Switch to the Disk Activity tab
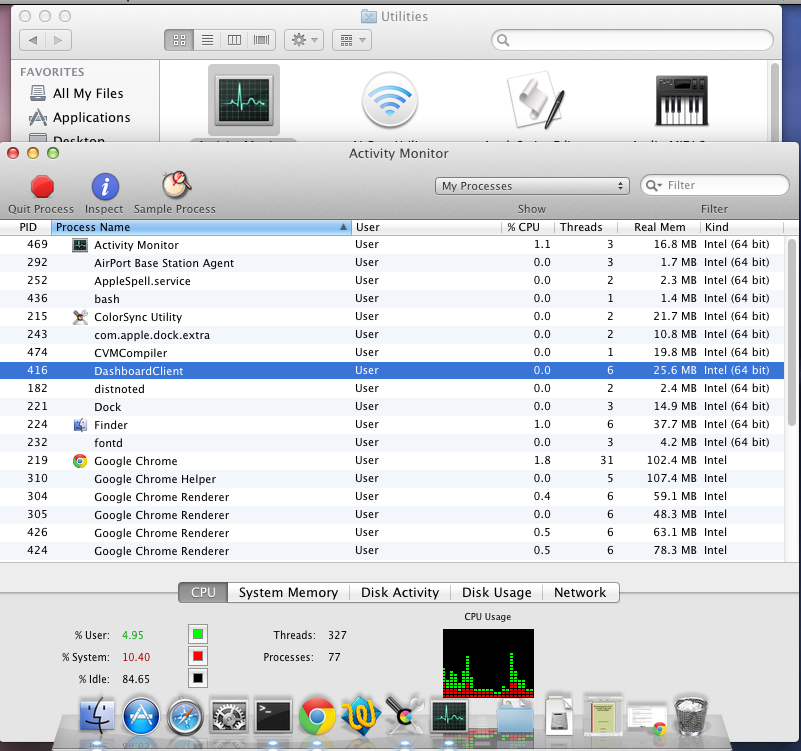Viewport: 801px width, 751px height. click(x=399, y=592)
